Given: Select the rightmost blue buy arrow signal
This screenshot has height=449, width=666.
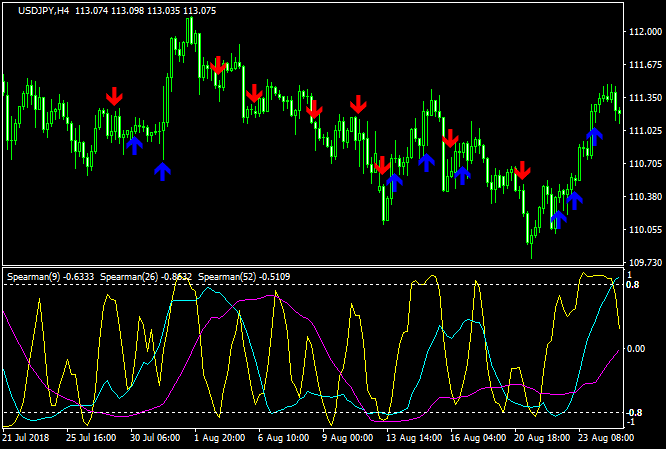Looking at the screenshot, I should (595, 136).
